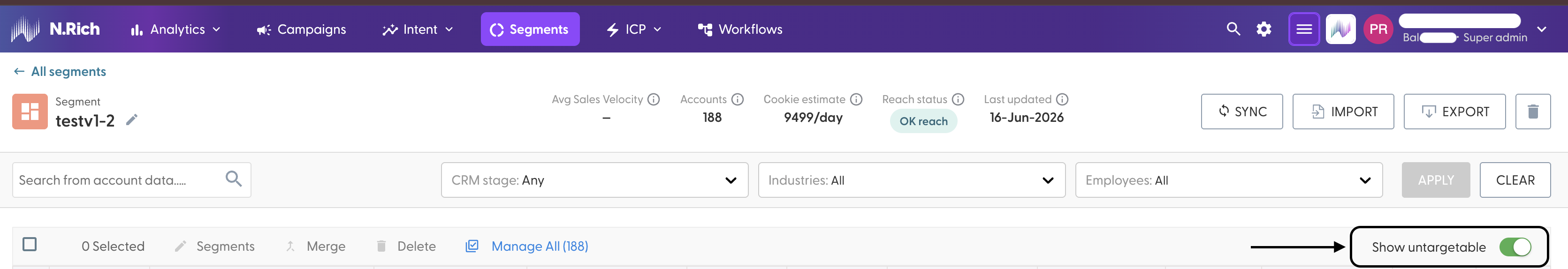Show info for Avg Sales Velocity
The image size is (1568, 269).
654,99
